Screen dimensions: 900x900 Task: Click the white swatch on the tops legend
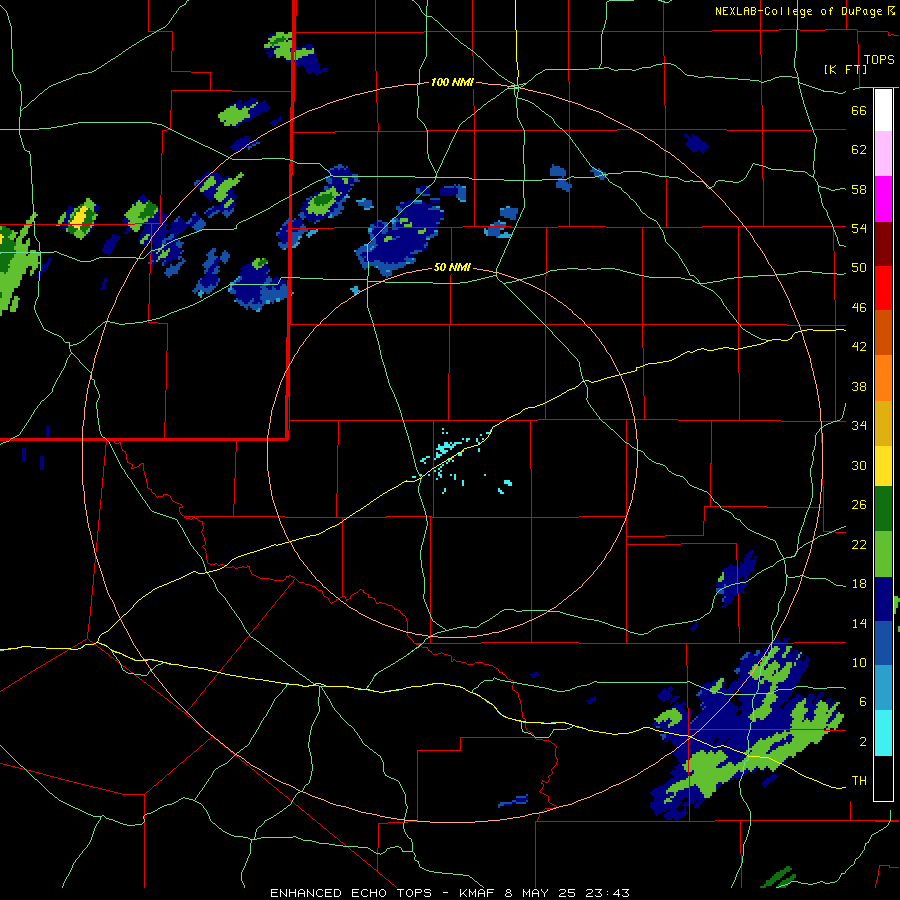point(883,110)
